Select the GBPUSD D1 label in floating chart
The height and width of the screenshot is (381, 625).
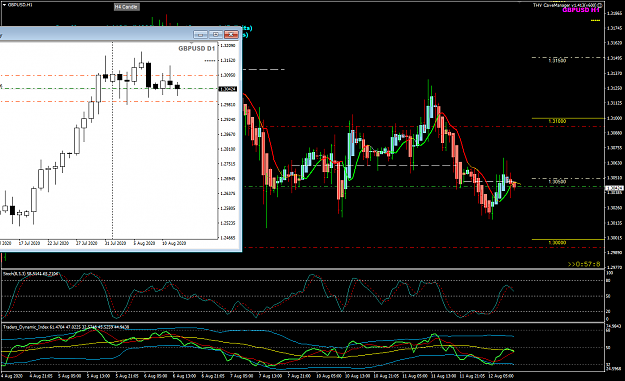[x=197, y=48]
